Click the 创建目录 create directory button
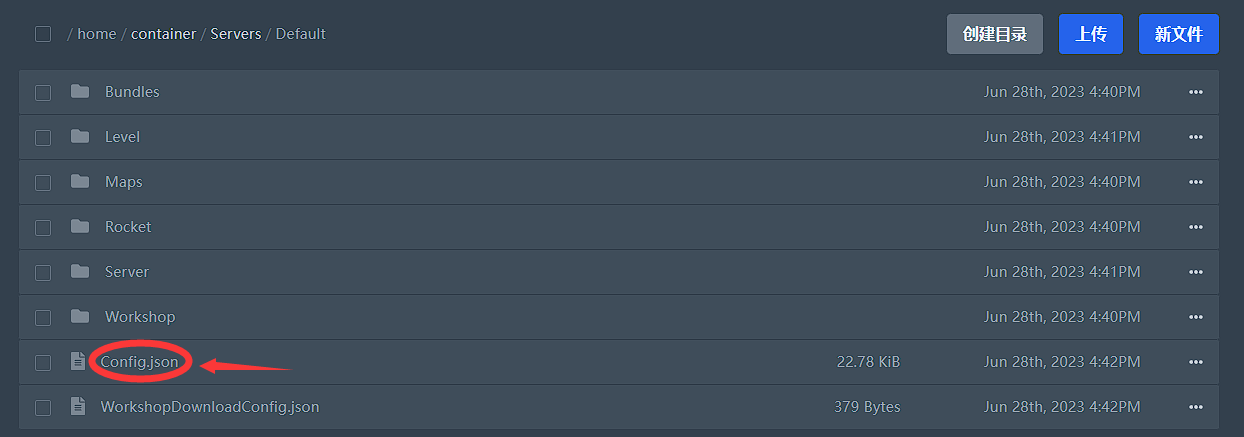The width and height of the screenshot is (1244, 437). tap(995, 34)
